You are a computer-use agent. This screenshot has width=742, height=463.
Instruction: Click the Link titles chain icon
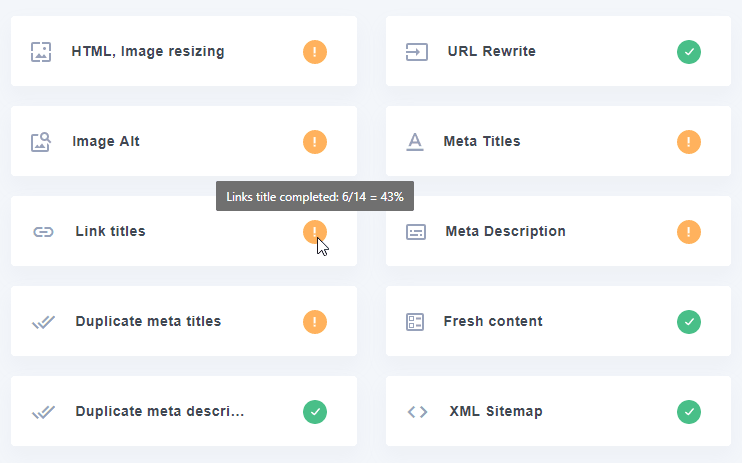(43, 232)
